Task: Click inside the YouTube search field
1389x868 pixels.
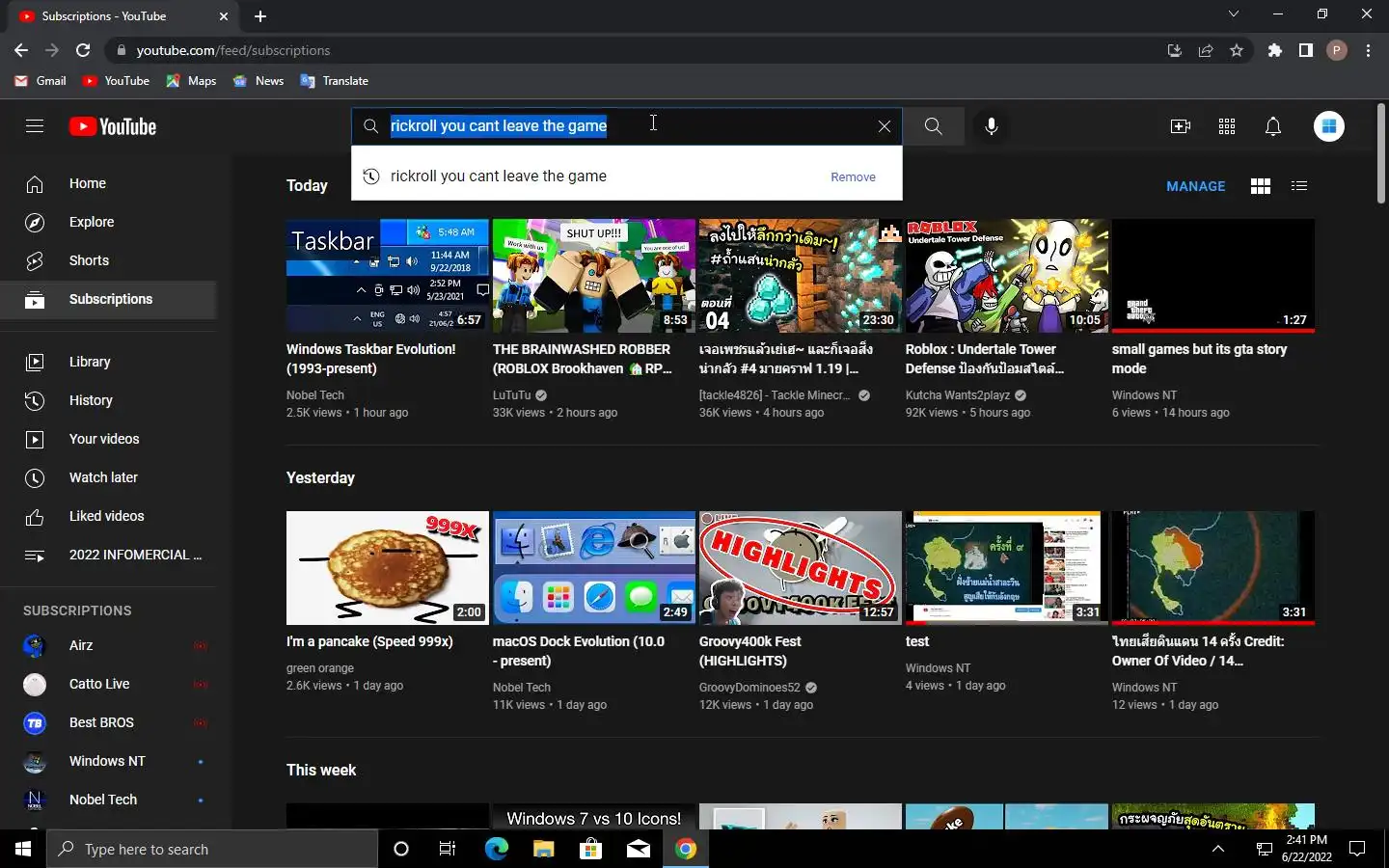Action: (x=627, y=126)
